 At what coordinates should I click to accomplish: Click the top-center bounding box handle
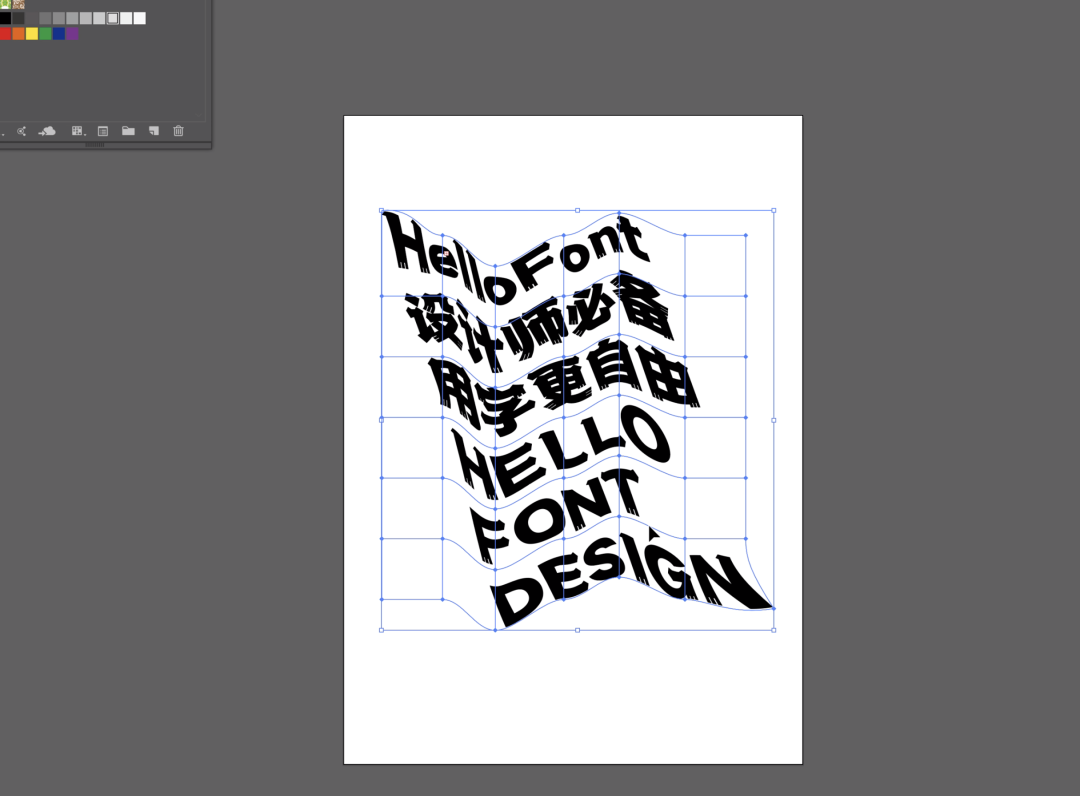[x=577, y=210]
